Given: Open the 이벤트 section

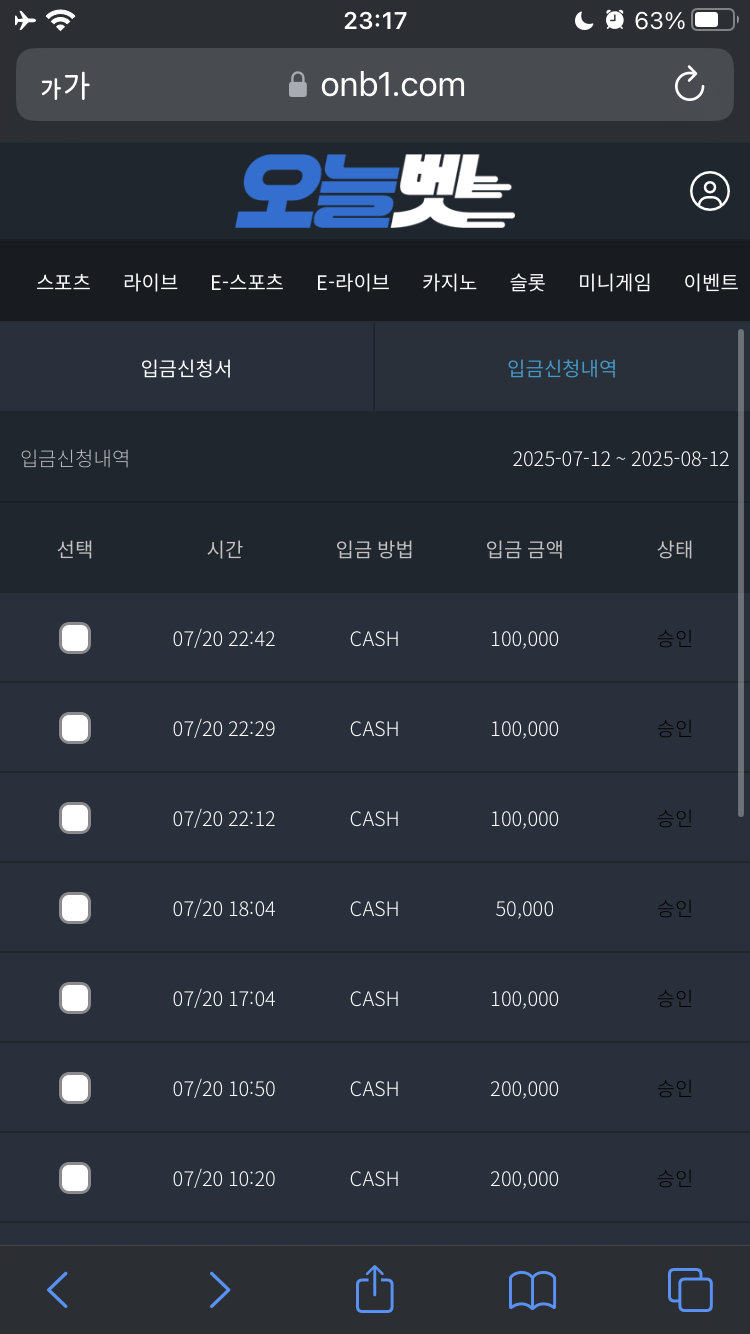Looking at the screenshot, I should pyautogui.click(x=712, y=282).
